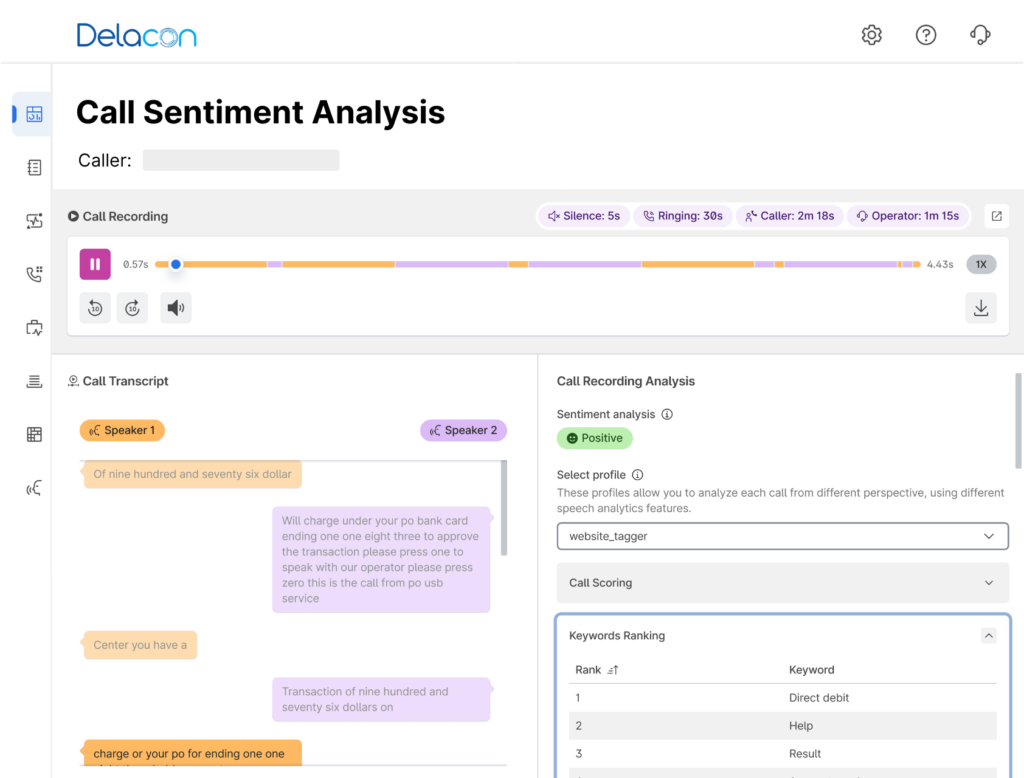Pause the call recording playback
The height and width of the screenshot is (778, 1024).
(x=95, y=264)
